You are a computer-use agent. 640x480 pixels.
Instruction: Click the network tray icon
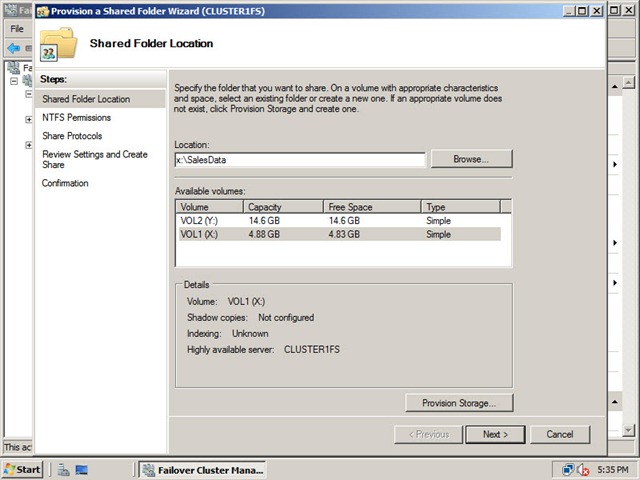tap(568, 470)
